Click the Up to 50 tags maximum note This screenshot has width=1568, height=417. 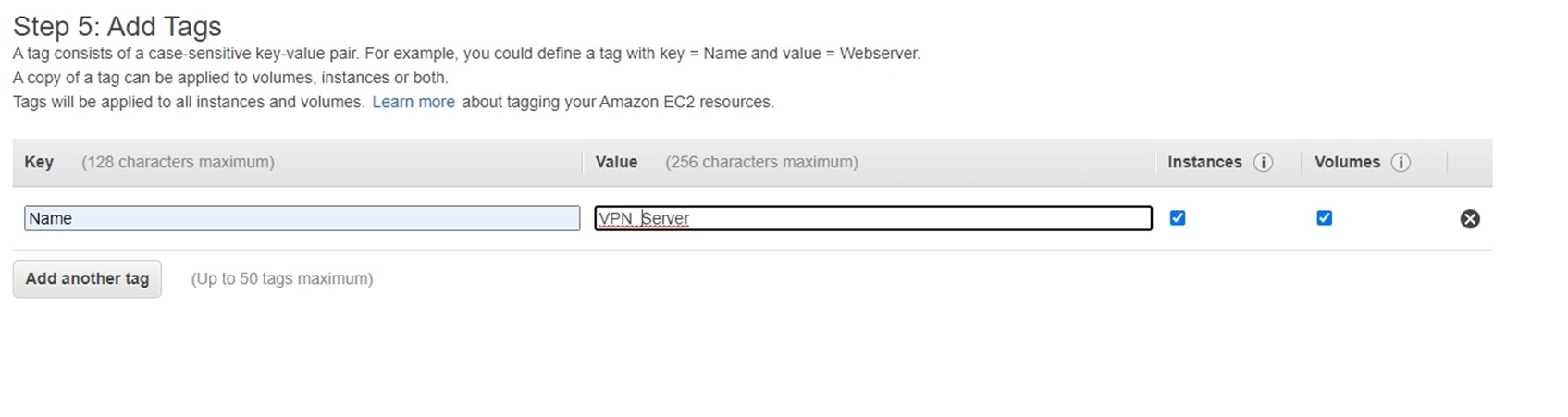pos(282,278)
